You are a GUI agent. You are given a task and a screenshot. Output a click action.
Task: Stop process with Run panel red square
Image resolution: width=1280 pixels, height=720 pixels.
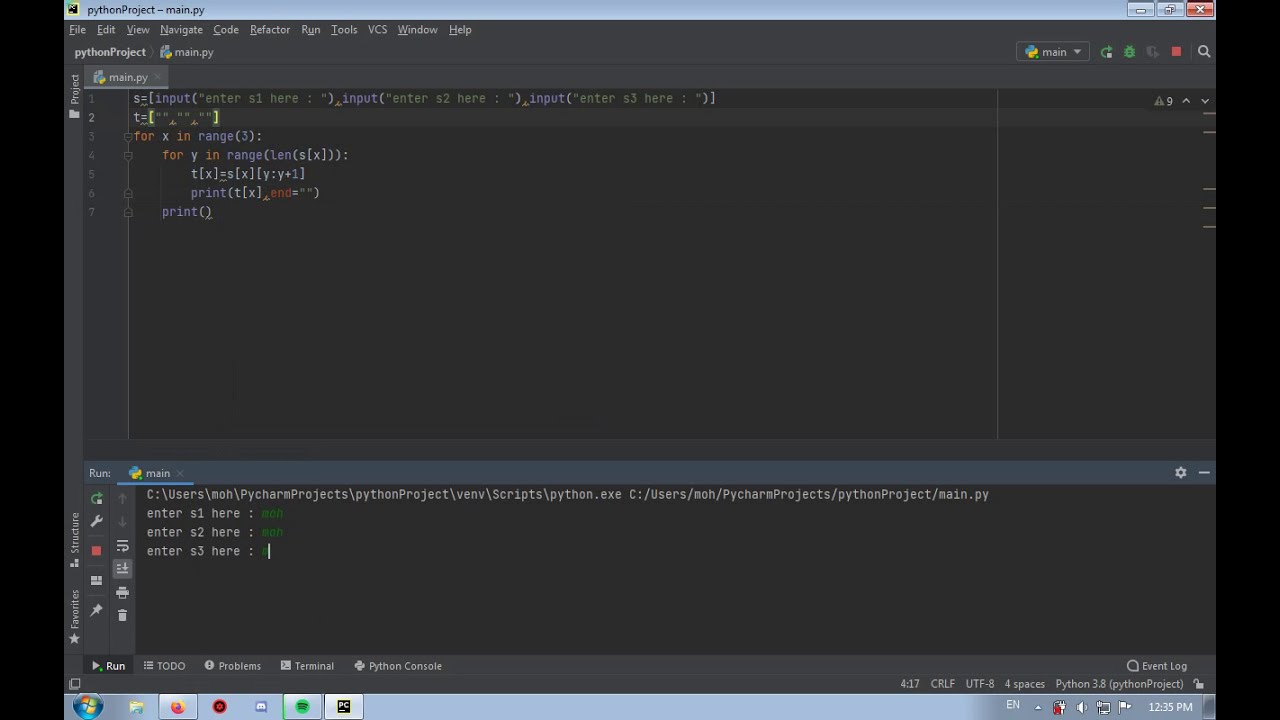coord(96,550)
